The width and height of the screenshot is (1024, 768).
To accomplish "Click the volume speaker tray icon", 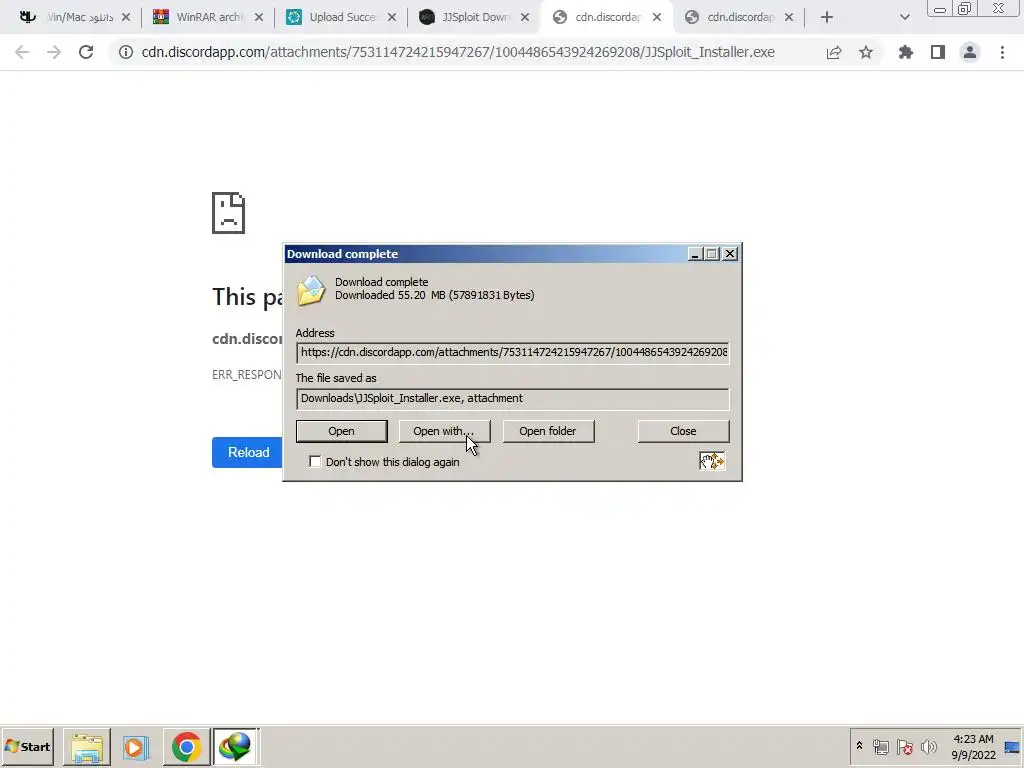I will 929,747.
